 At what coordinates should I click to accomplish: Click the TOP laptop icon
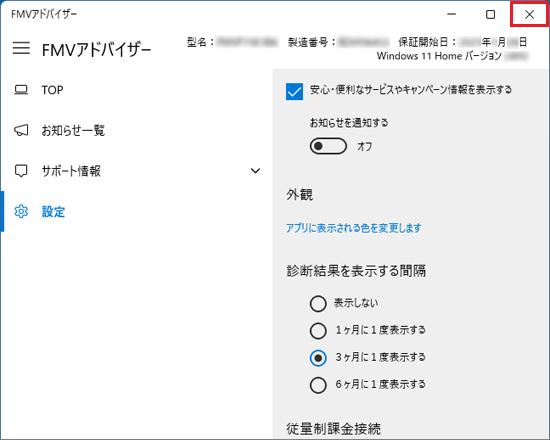(x=21, y=90)
